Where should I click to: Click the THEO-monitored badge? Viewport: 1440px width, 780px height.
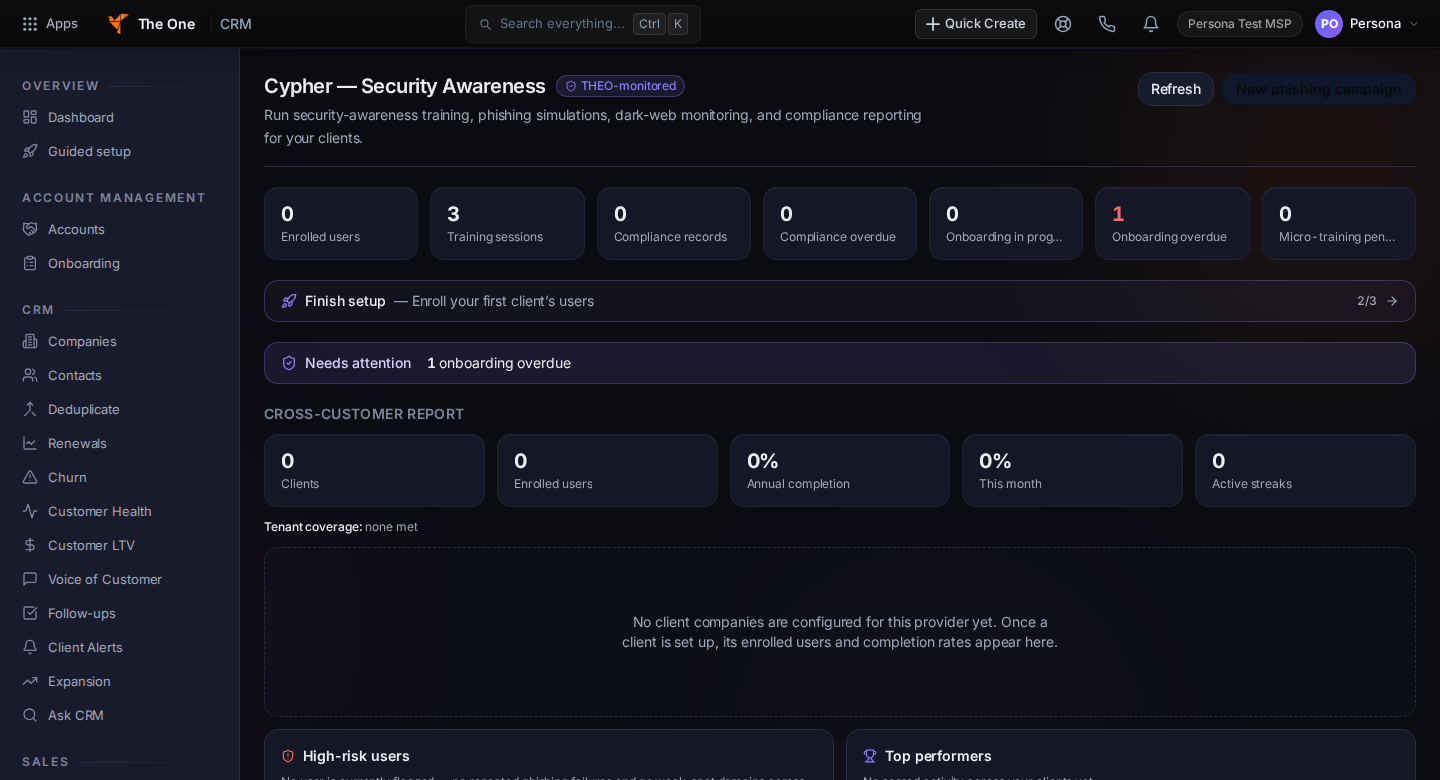click(620, 86)
